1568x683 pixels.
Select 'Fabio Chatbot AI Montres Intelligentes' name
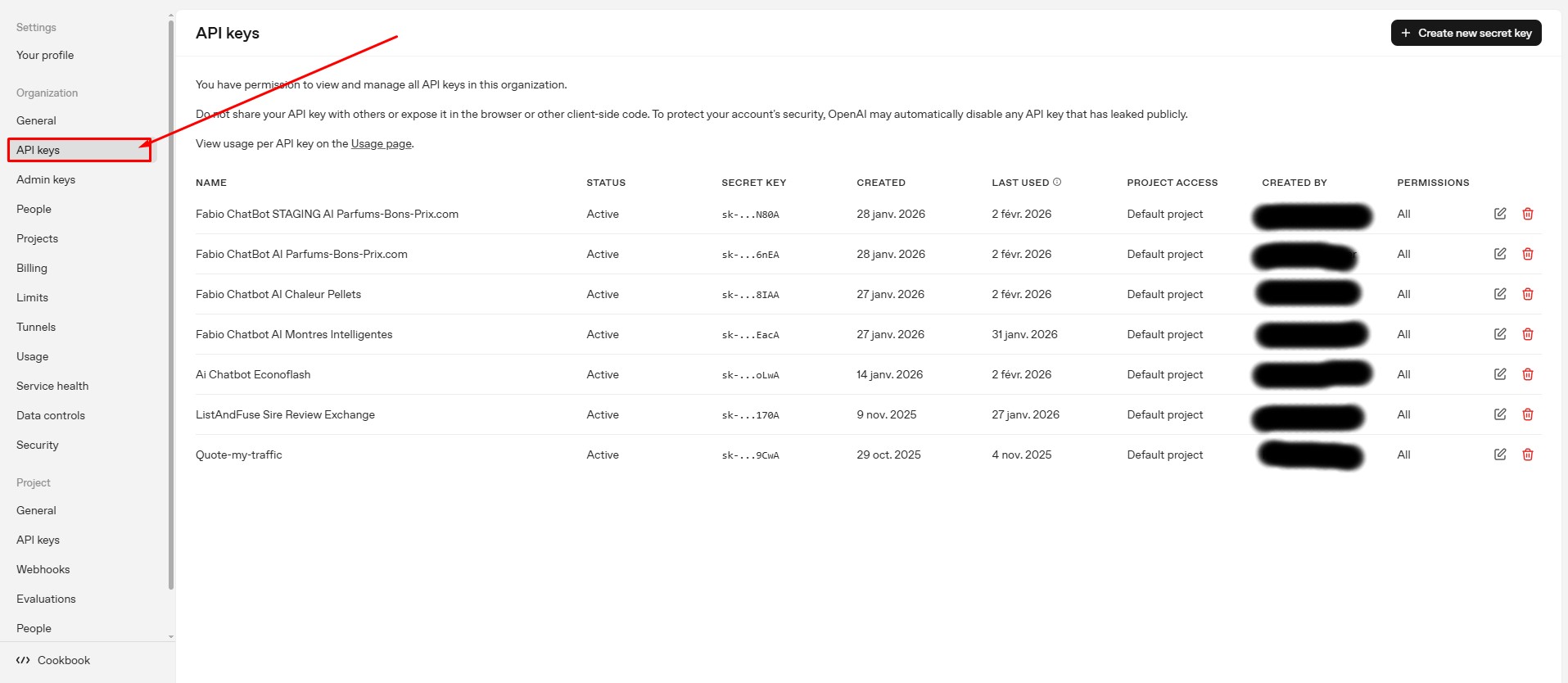click(x=294, y=334)
